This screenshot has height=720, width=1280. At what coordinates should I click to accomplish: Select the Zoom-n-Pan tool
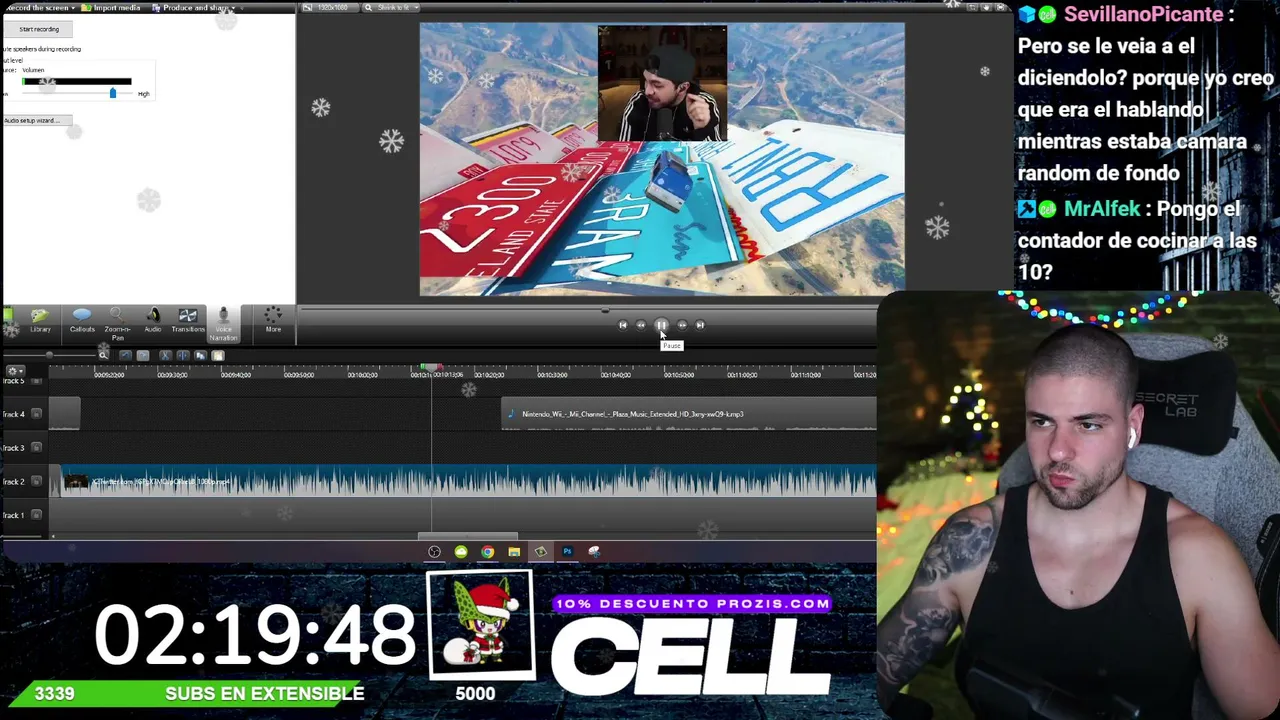(x=117, y=324)
